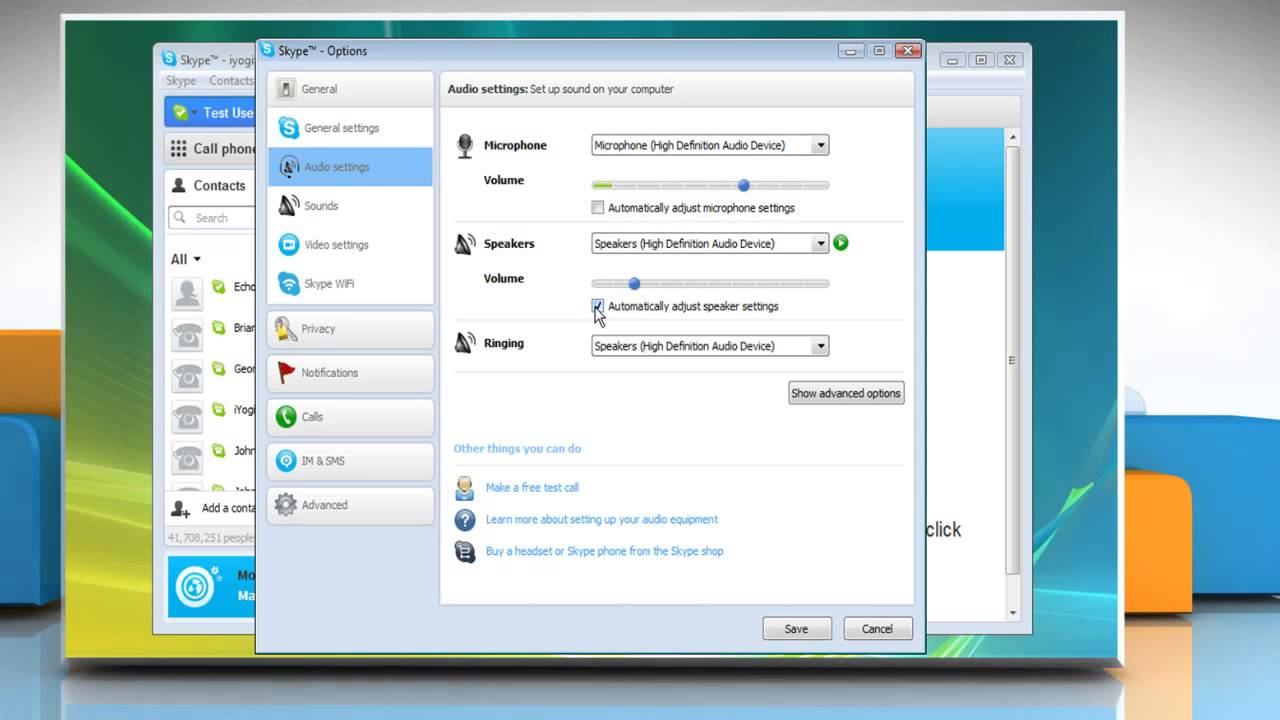Screen dimensions: 1280x720
Task: Cancel the Options dialog
Action: [877, 629]
